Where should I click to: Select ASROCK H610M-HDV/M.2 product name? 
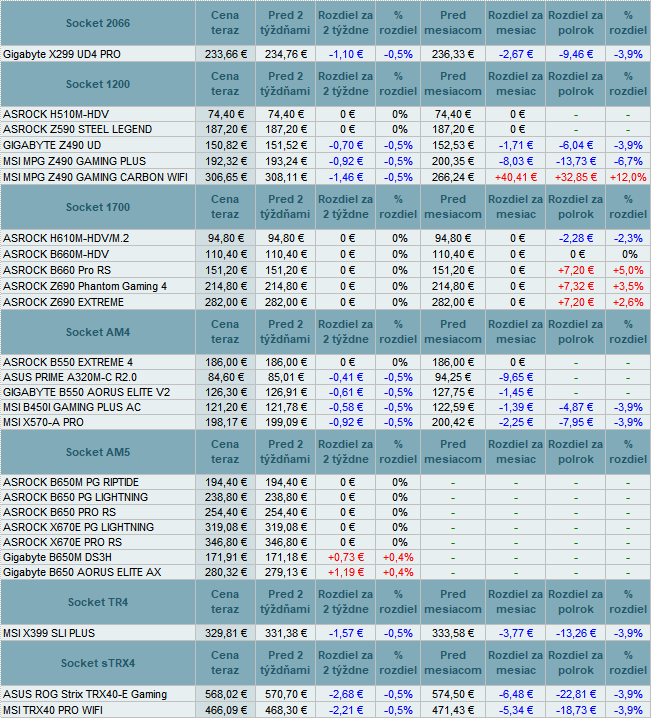pyautogui.click(x=66, y=238)
